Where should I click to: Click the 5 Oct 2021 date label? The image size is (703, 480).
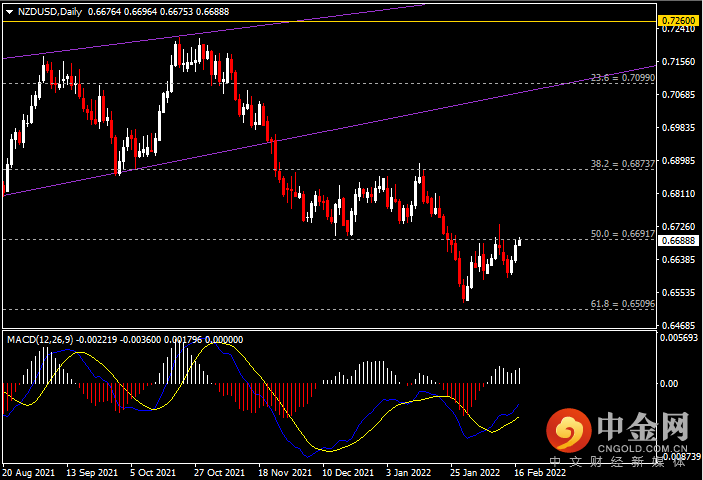click(x=153, y=472)
